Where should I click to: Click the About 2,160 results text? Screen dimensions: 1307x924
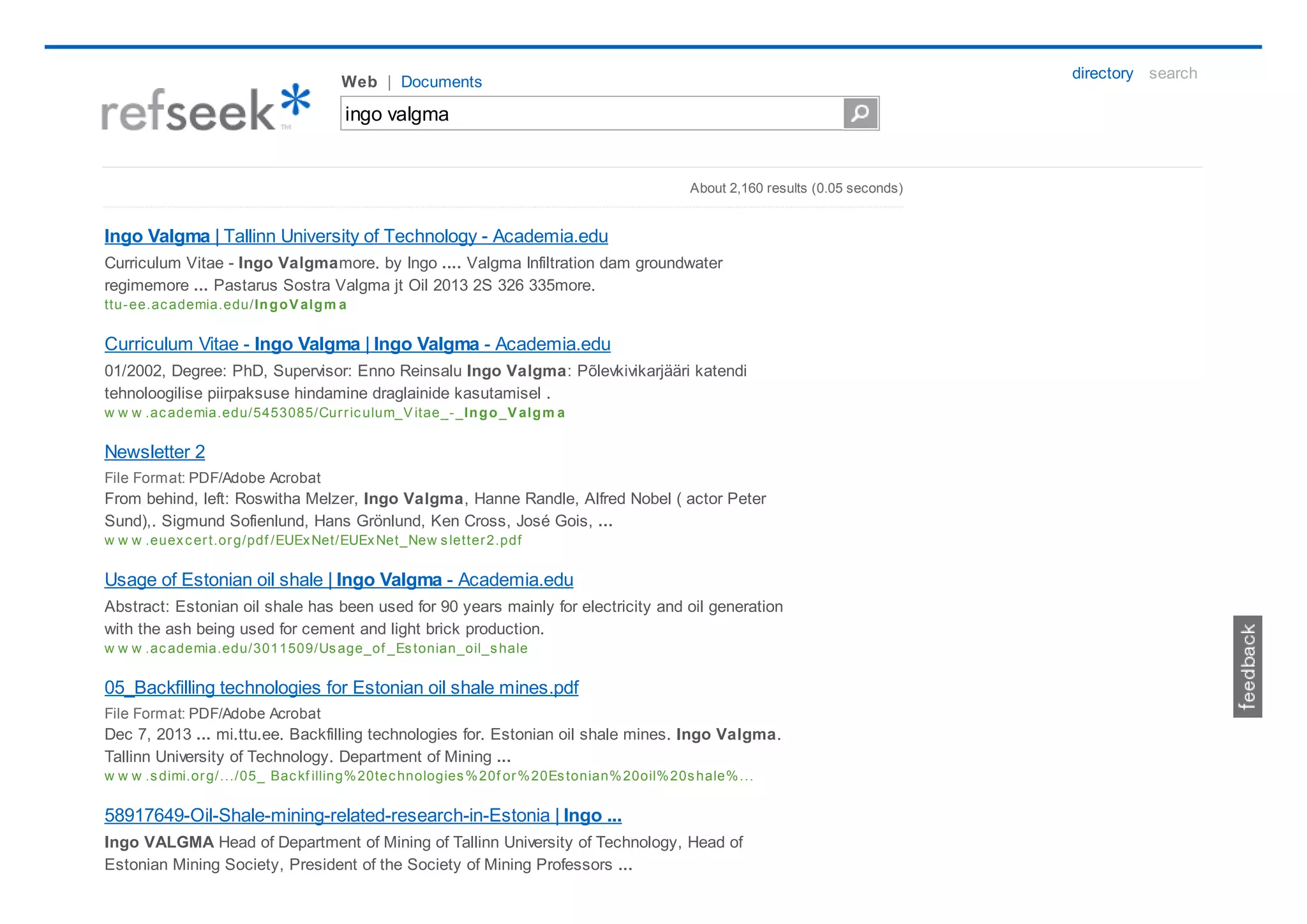[x=796, y=188]
